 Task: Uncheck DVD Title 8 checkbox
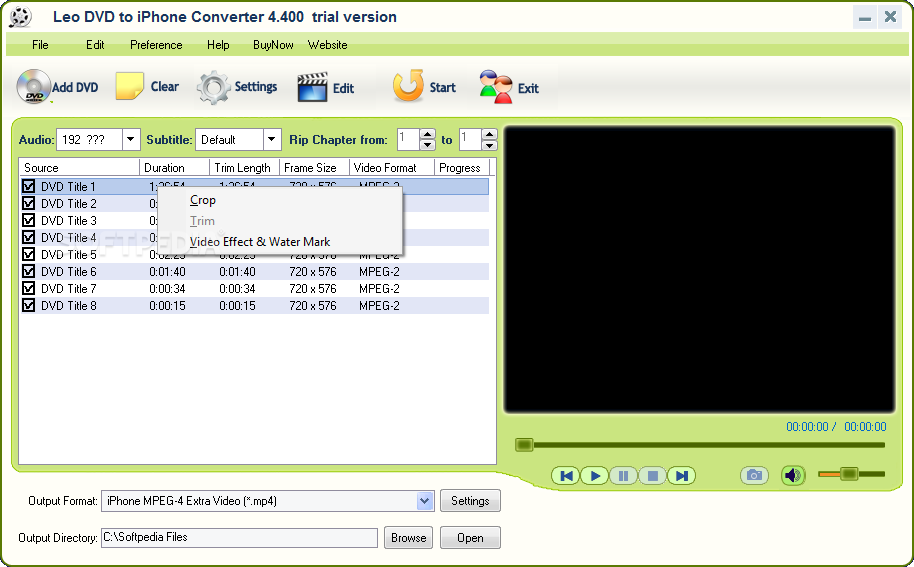click(x=29, y=305)
